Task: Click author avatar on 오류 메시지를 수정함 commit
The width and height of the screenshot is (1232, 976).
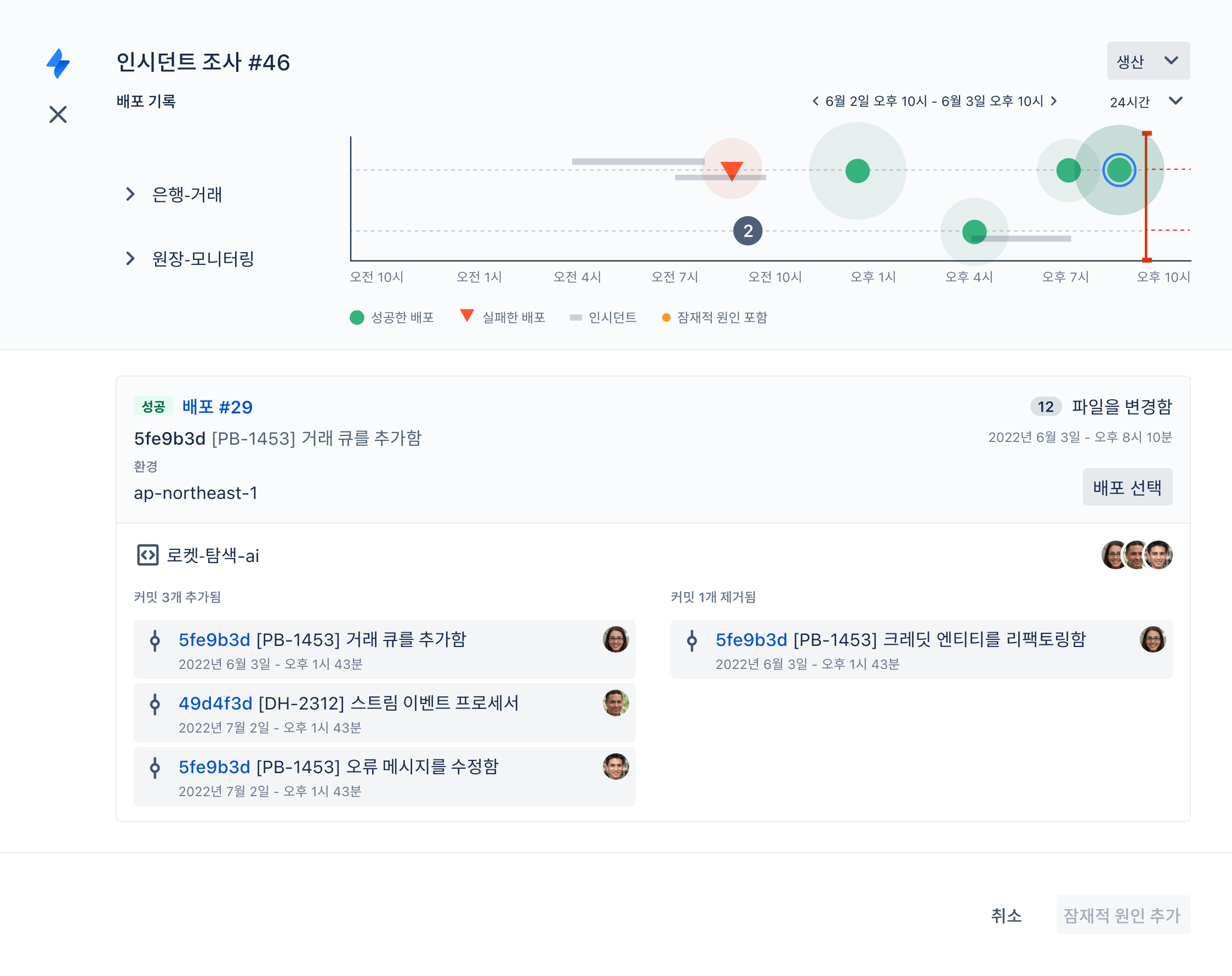Action: click(x=615, y=767)
